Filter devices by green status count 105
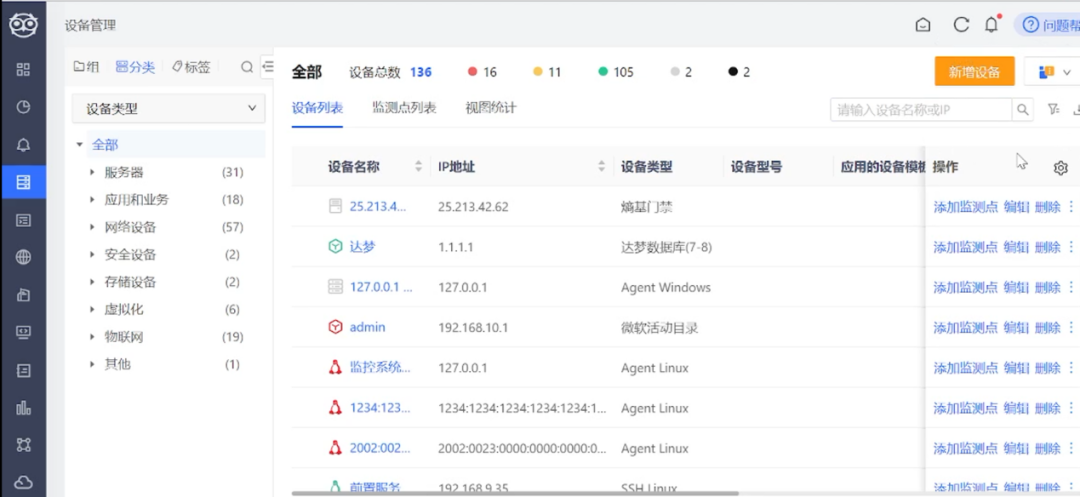This screenshot has height=497, width=1080. click(616, 72)
